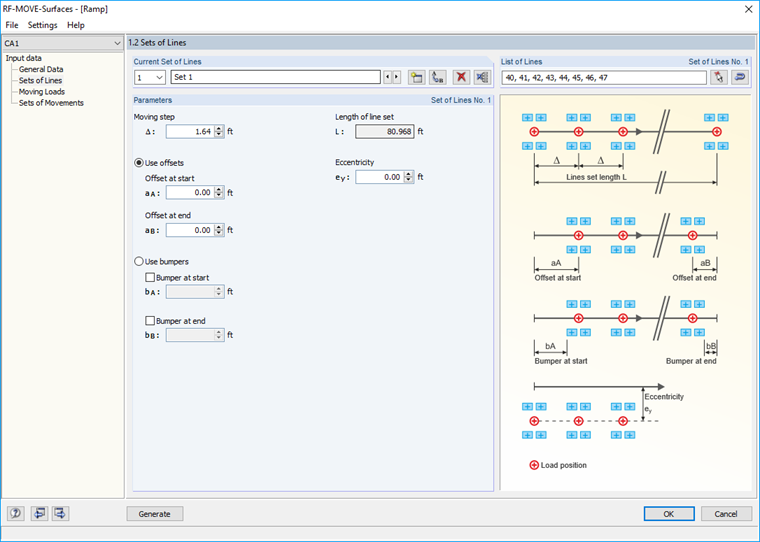Screen dimensions: 760x542
Task: Select General Data in the tree
Action: (41, 69)
